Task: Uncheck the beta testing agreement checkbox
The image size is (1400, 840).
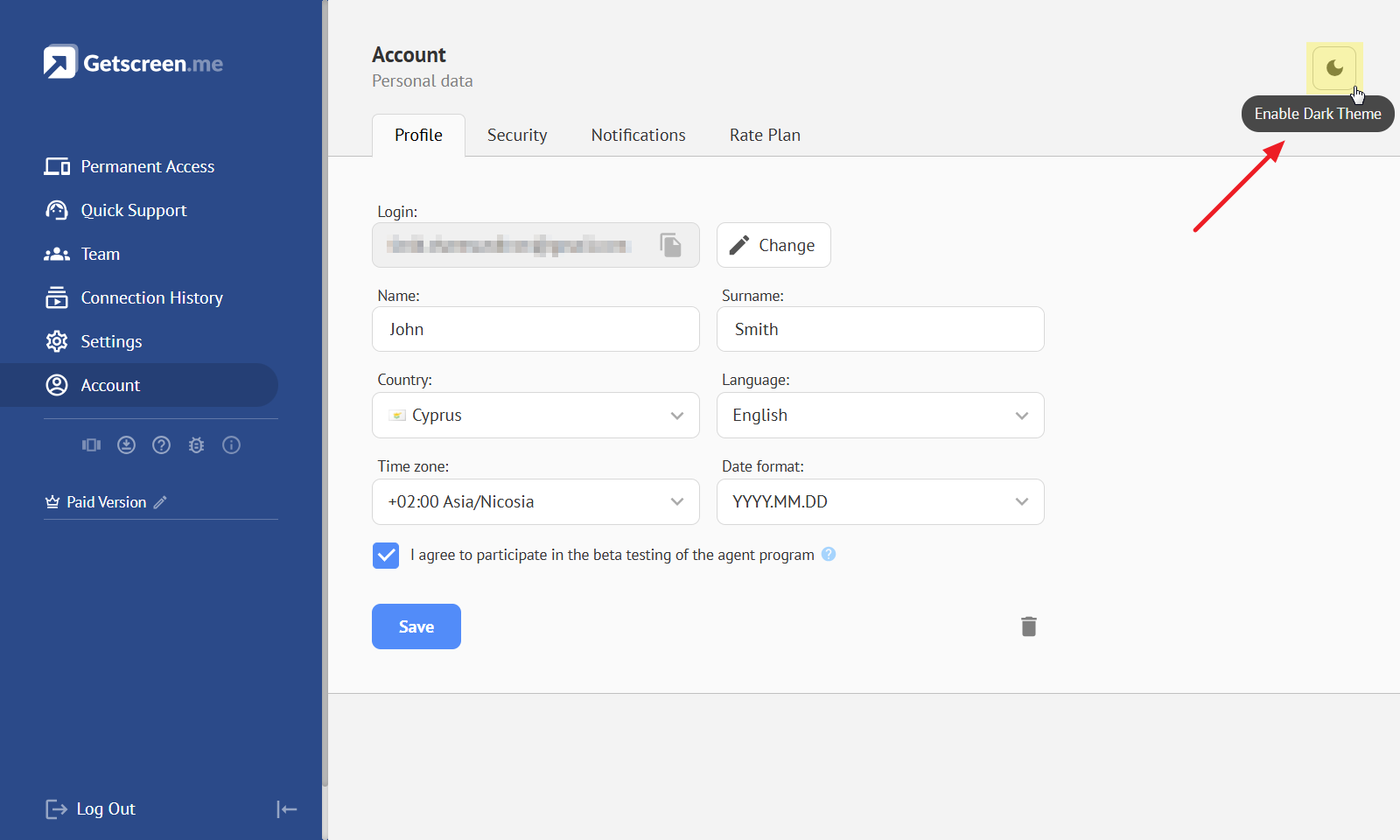Action: pos(386,556)
